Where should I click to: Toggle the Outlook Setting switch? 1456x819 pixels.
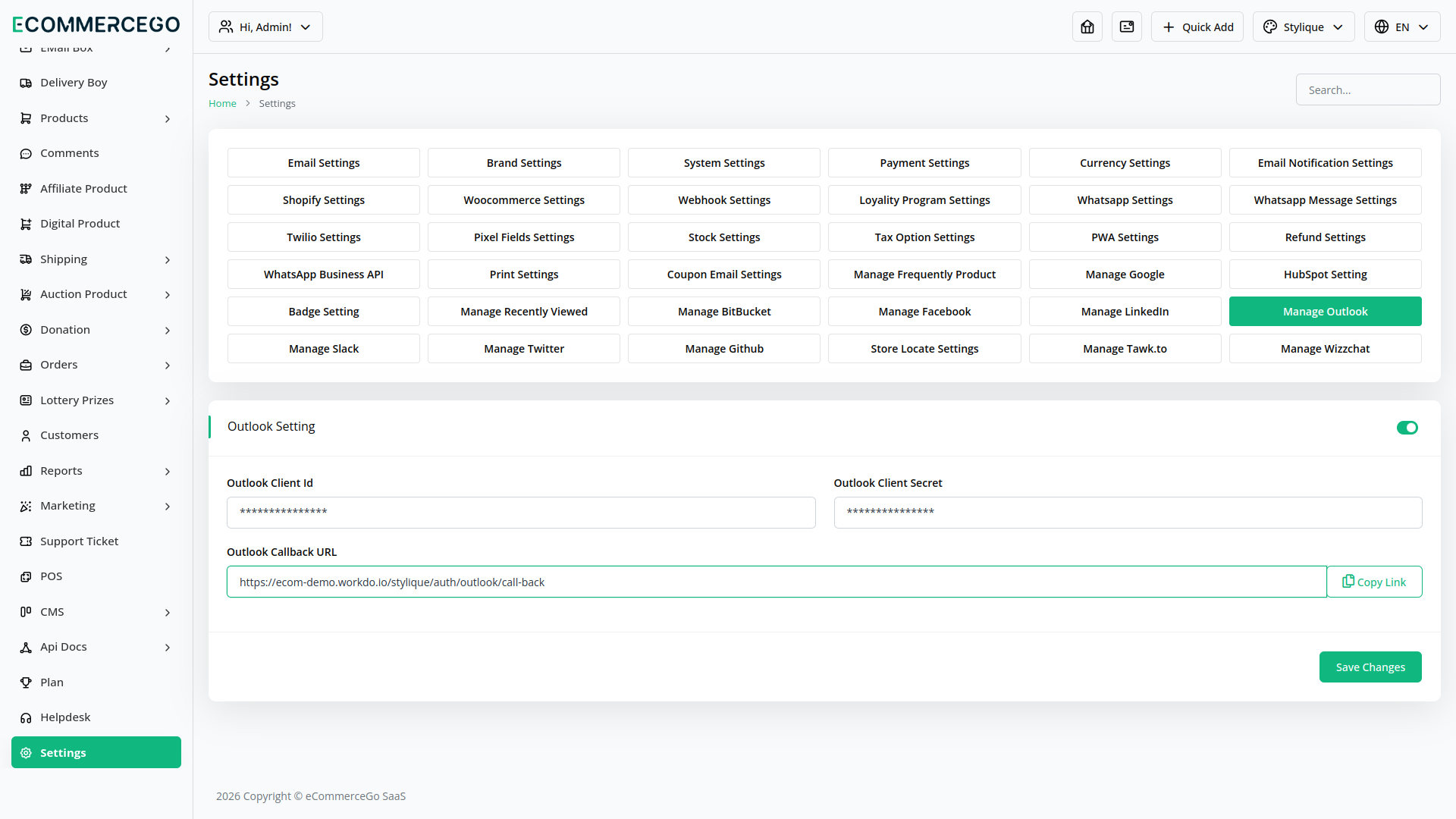(x=1407, y=428)
